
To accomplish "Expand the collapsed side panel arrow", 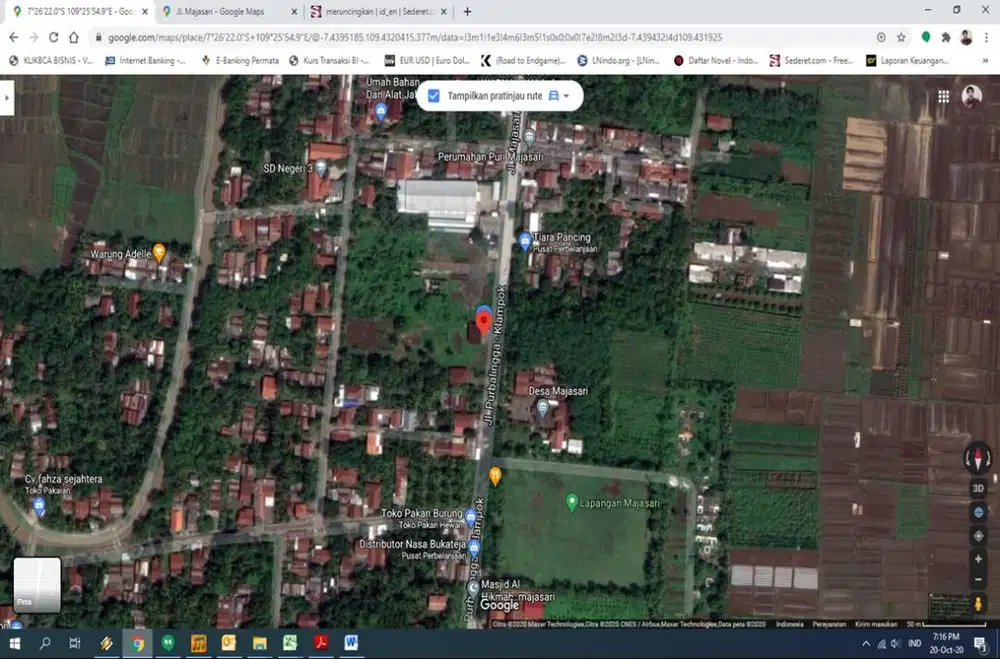I will (x=7, y=98).
